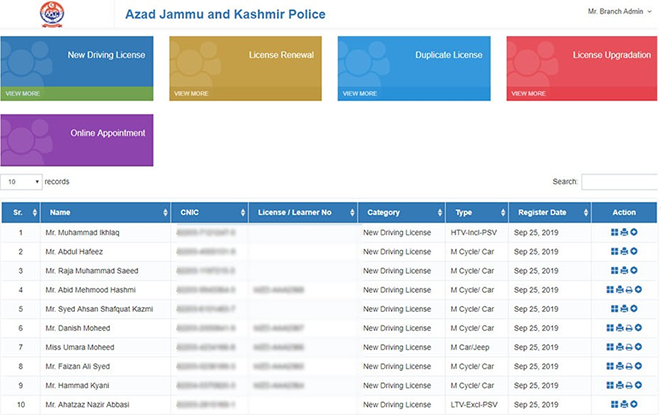Sort by License / Learner No column
The image size is (661, 415).
pyautogui.click(x=303, y=213)
